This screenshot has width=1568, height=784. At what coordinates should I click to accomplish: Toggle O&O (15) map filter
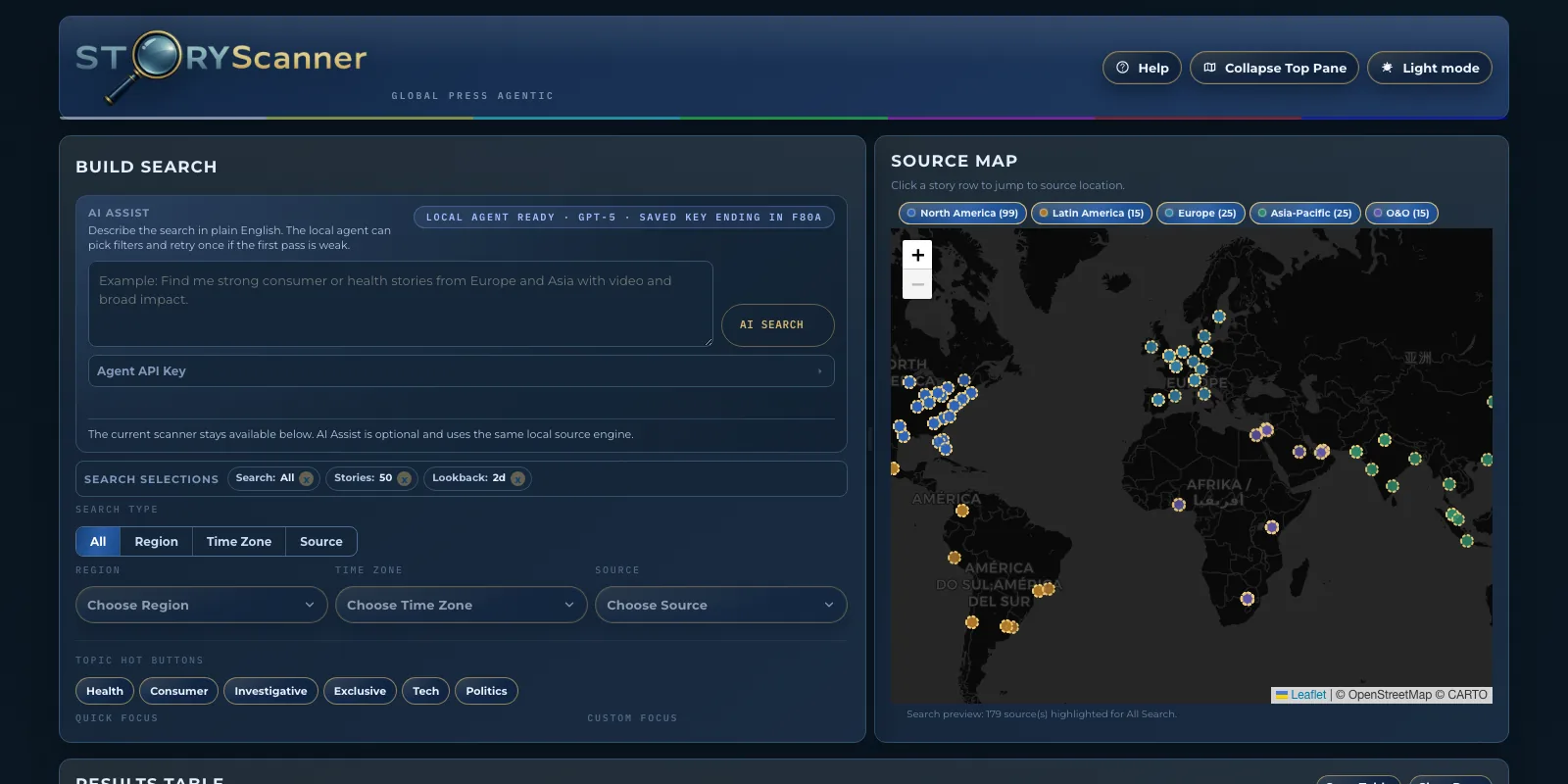coord(1401,213)
